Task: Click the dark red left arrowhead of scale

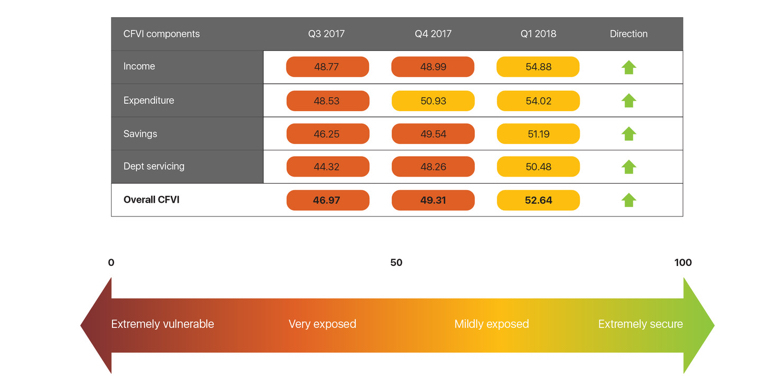Action: pyautogui.click(x=97, y=325)
